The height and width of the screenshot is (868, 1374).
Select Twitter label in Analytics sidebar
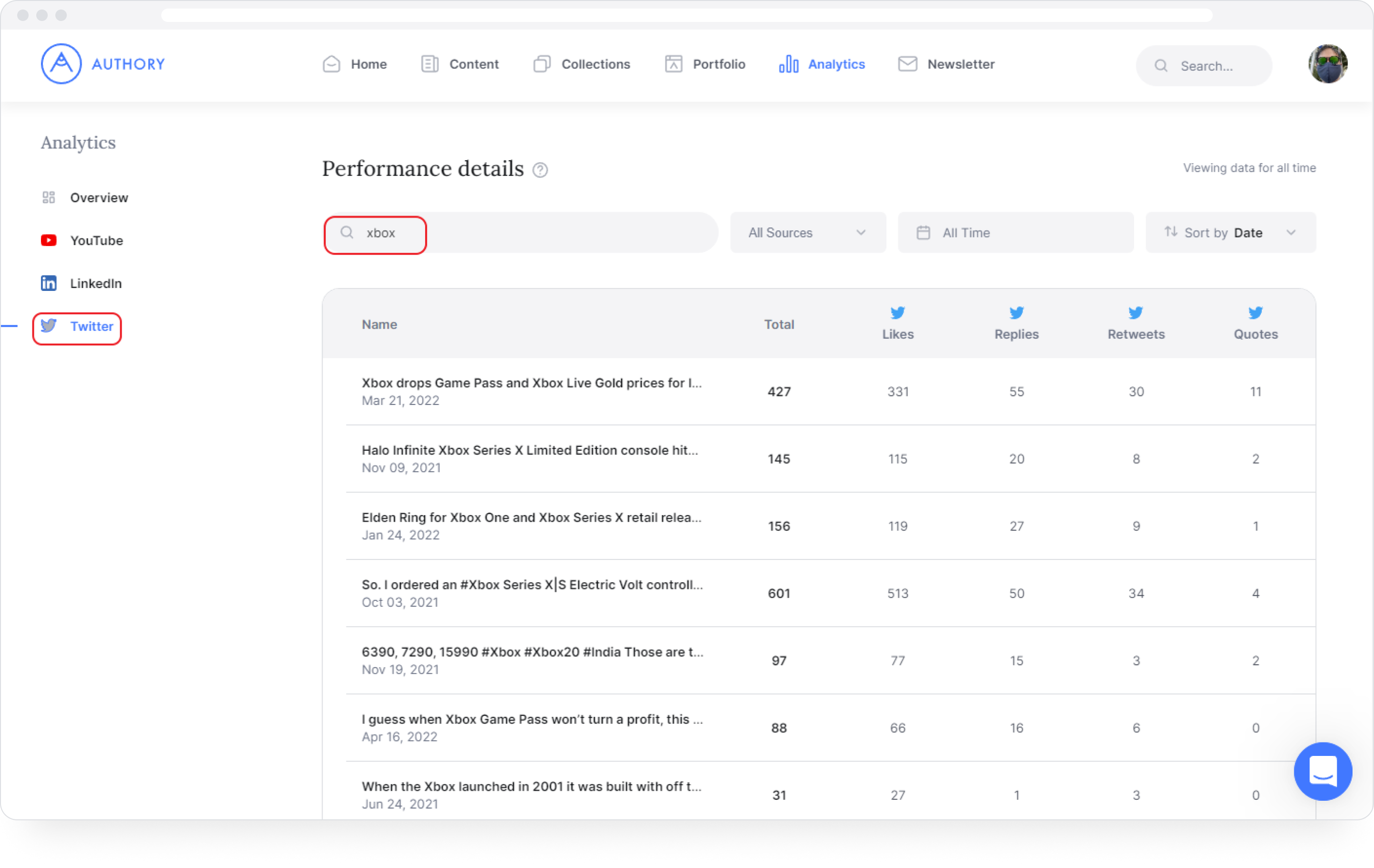coord(91,326)
